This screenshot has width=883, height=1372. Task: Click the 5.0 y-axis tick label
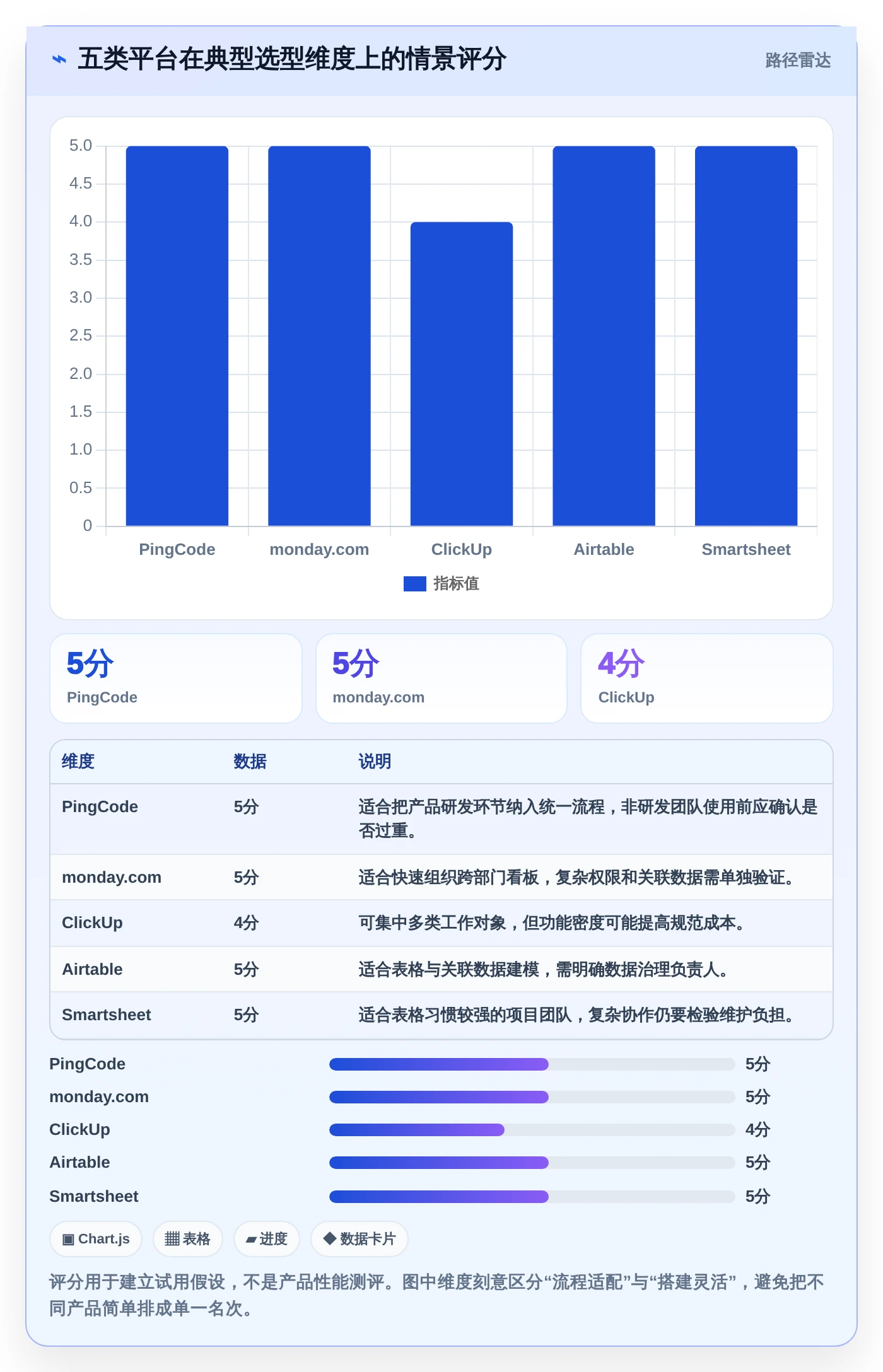(81, 146)
